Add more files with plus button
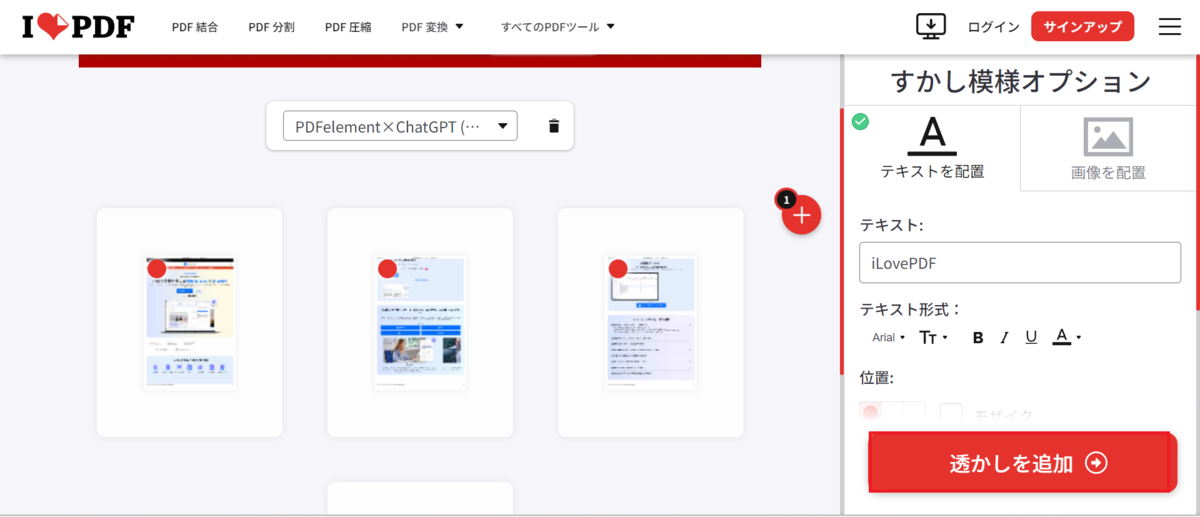Screen dimensions: 1200x517 tap(801, 215)
